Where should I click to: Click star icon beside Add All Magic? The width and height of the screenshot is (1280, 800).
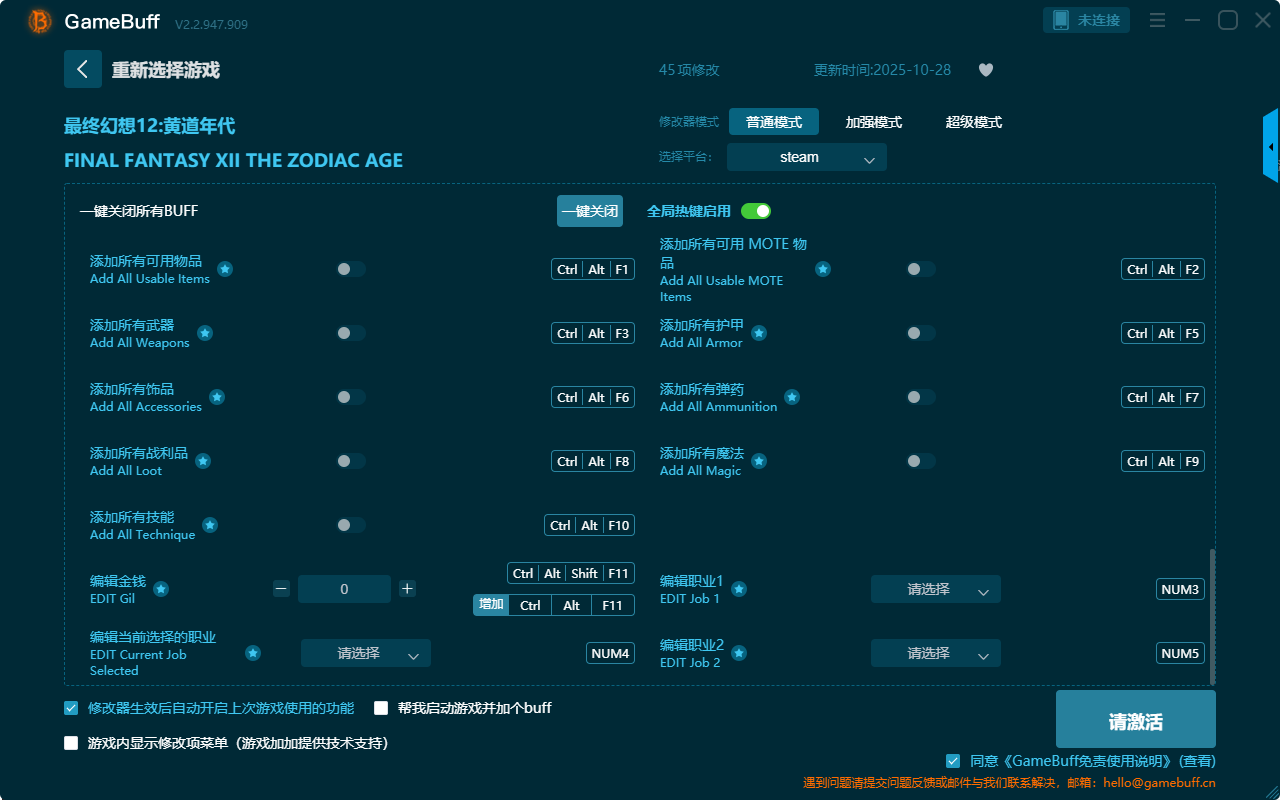pyautogui.click(x=759, y=461)
